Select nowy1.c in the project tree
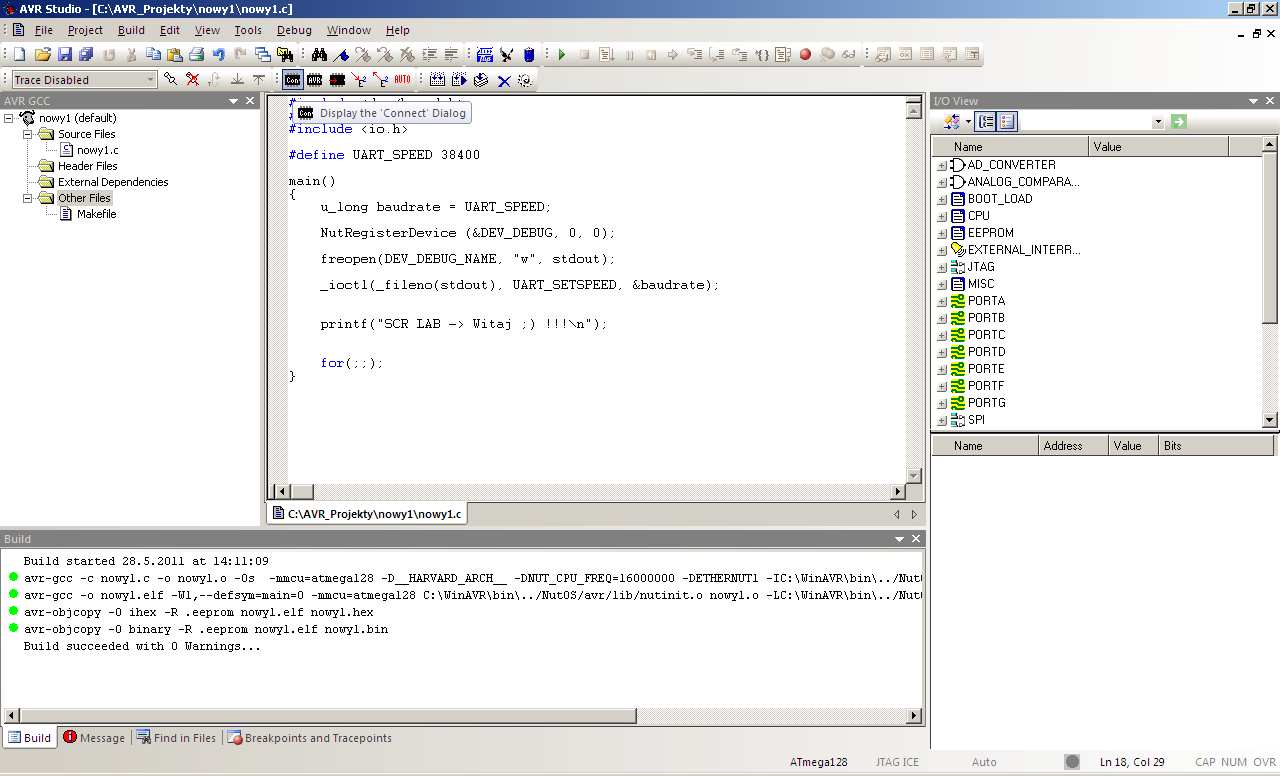1280x776 pixels. pos(97,150)
